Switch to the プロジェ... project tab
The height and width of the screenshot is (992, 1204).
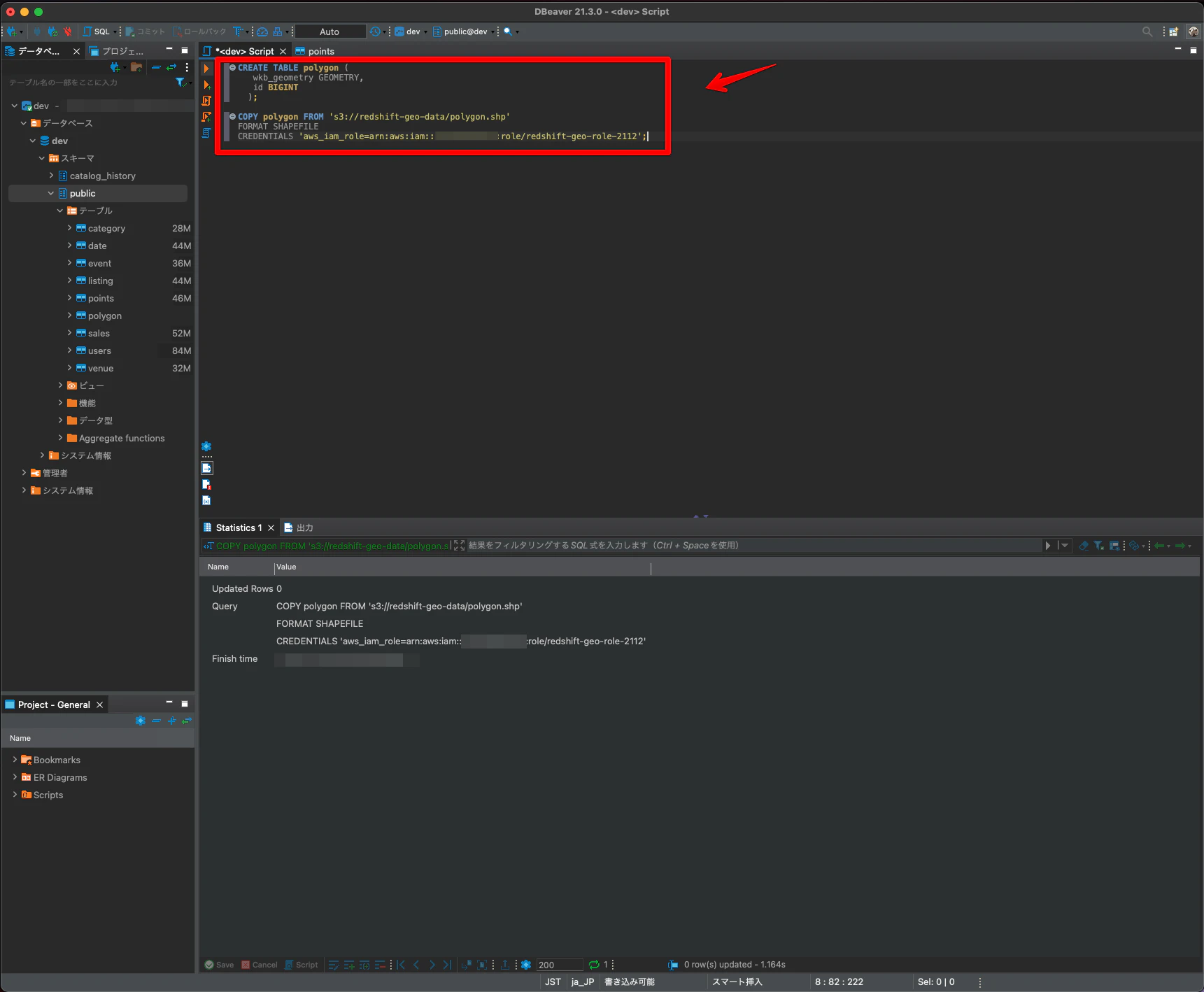click(117, 51)
